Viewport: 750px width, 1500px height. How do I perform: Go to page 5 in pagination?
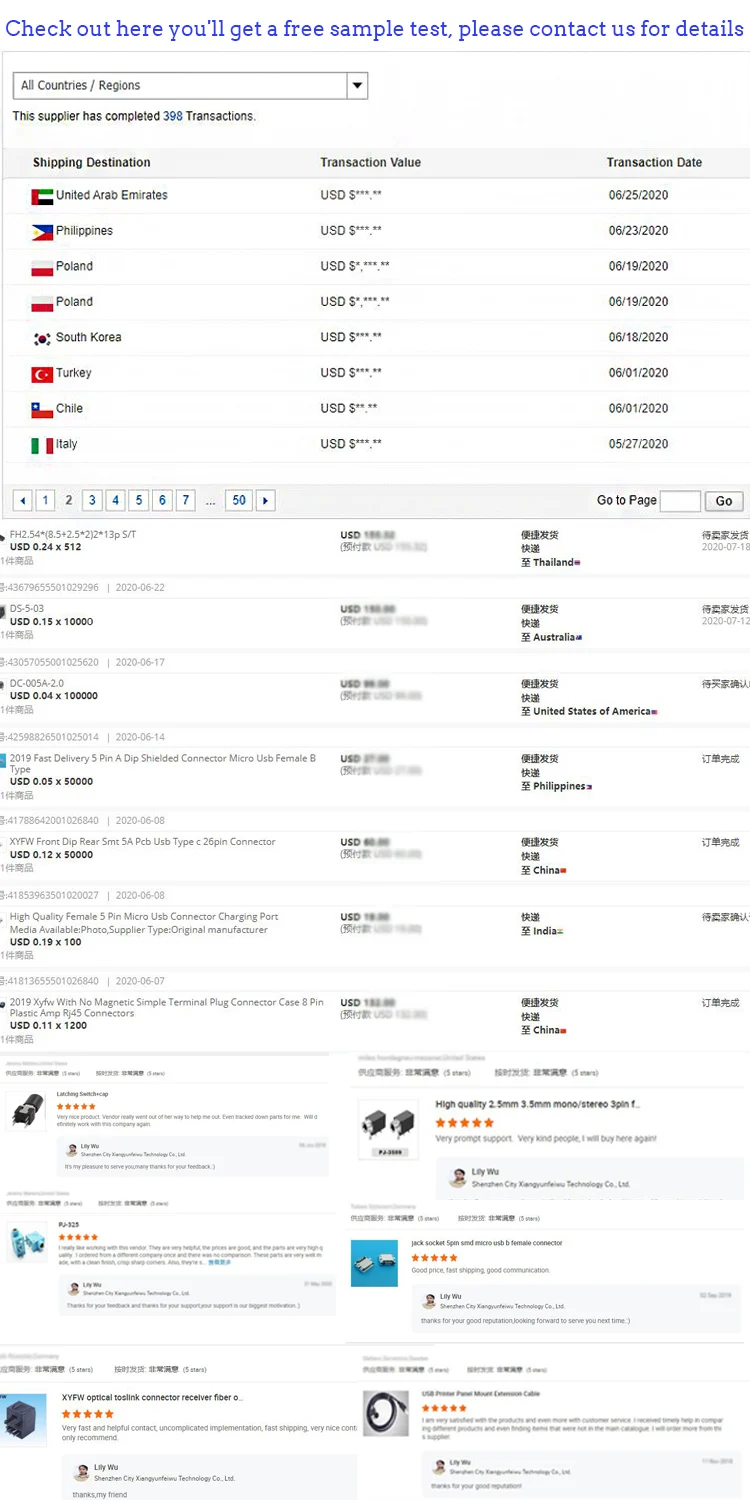[139, 500]
